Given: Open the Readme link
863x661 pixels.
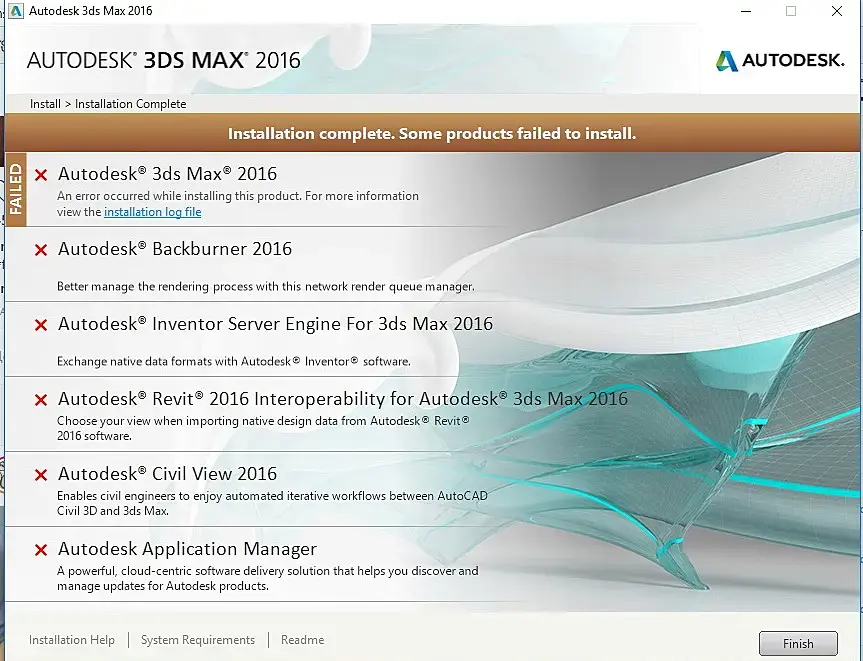Looking at the screenshot, I should 302,640.
